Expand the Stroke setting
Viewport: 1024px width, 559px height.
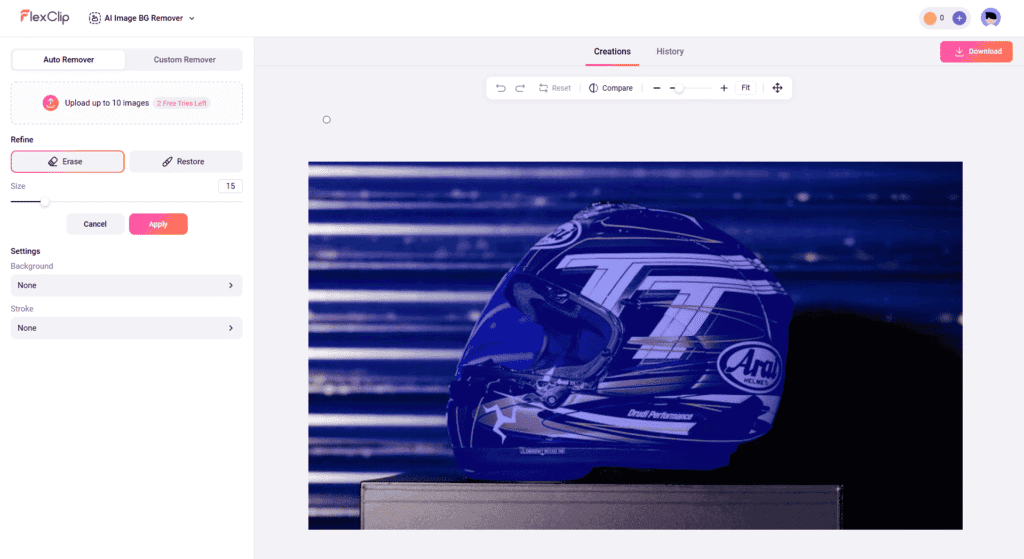click(126, 328)
